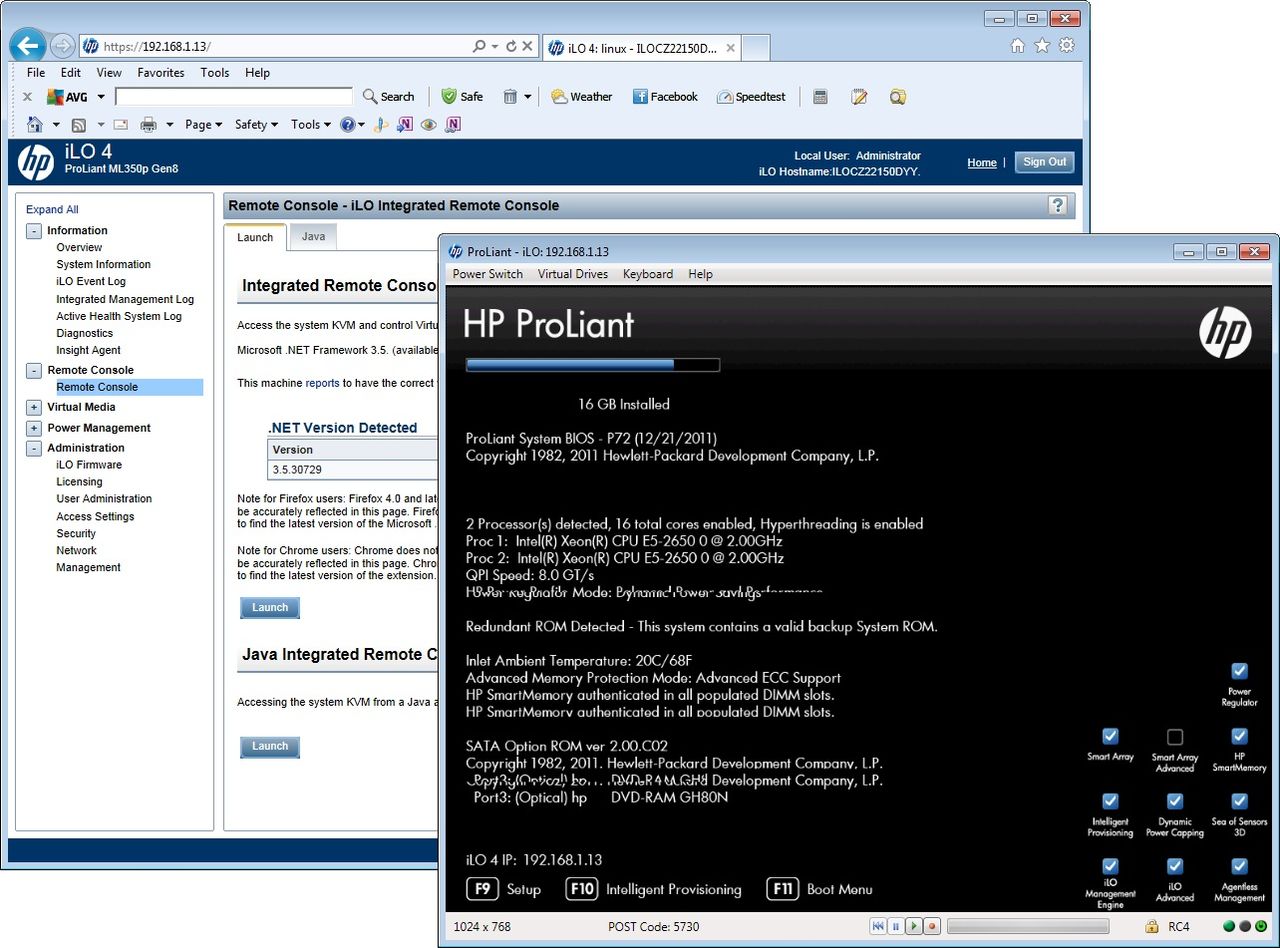This screenshot has width=1280, height=948.
Task: Click the Sign Out button
Action: (x=1045, y=162)
